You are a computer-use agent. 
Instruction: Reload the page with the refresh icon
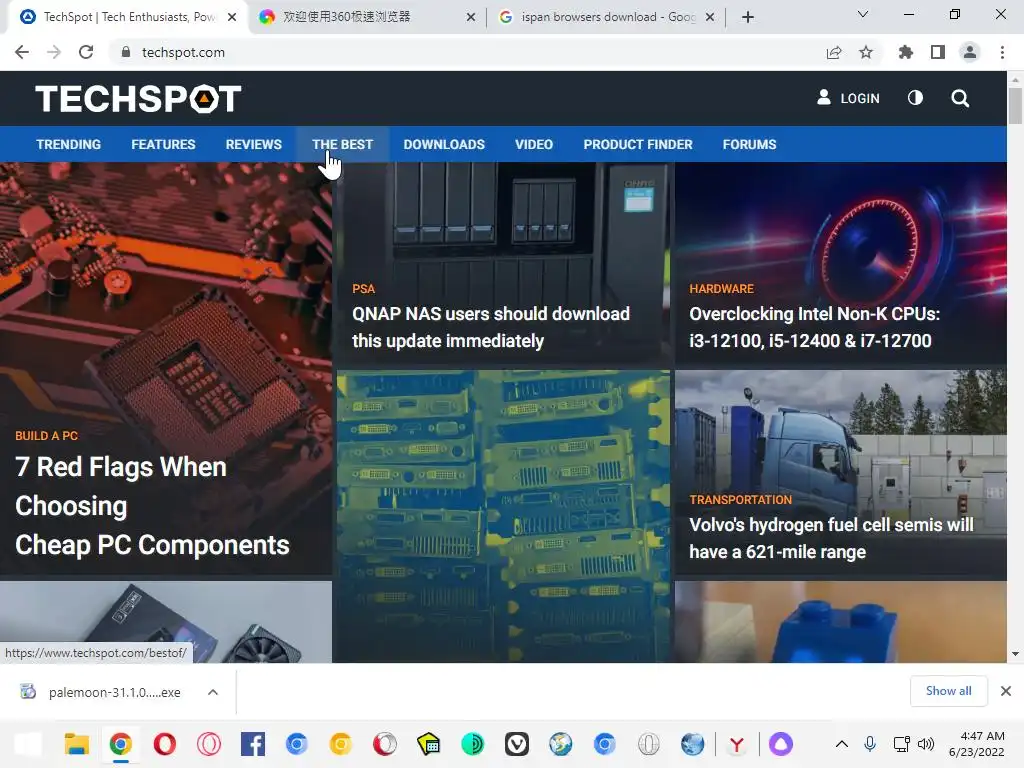[x=86, y=52]
